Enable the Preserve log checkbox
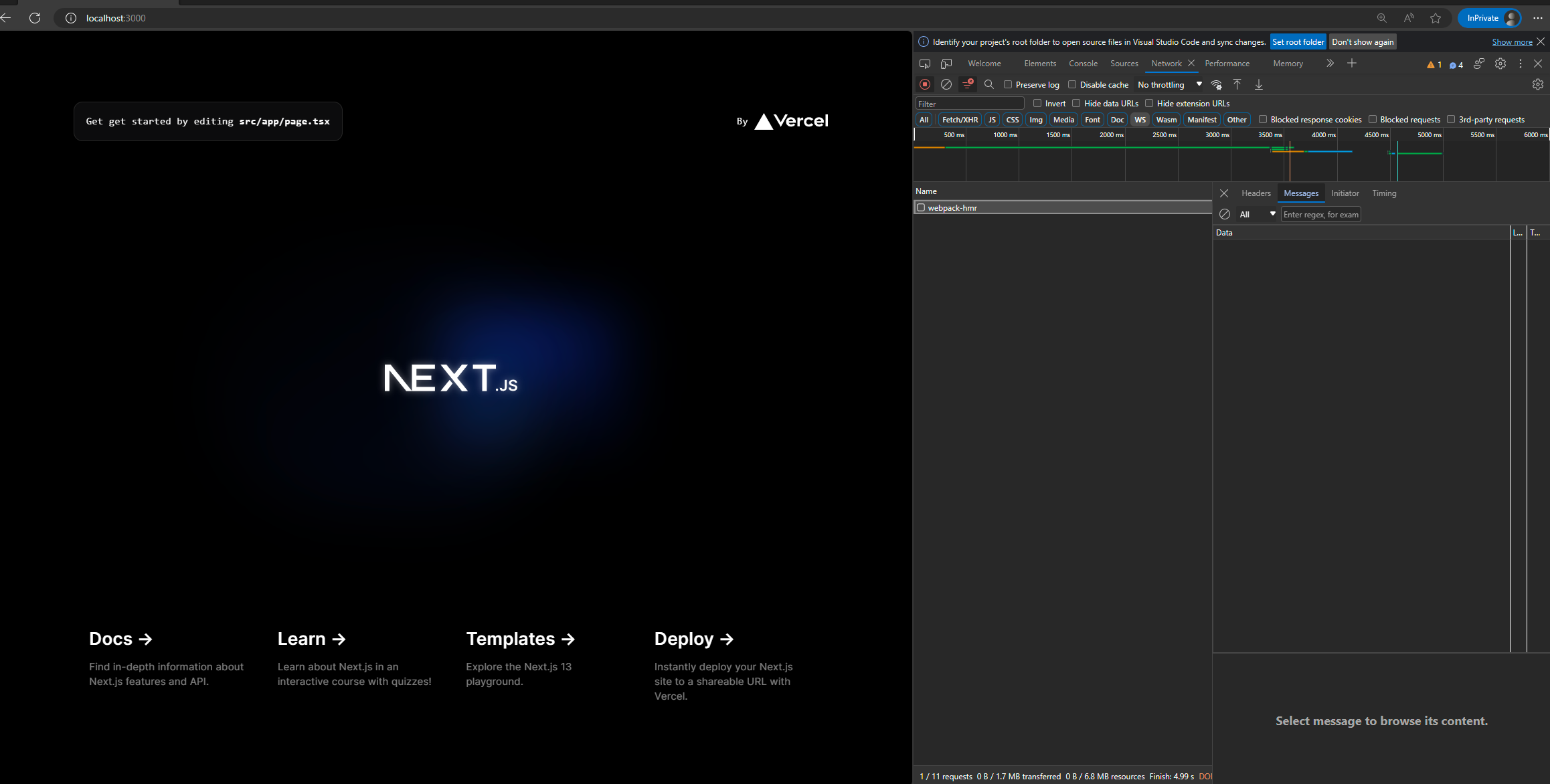1550x784 pixels. coord(1009,85)
